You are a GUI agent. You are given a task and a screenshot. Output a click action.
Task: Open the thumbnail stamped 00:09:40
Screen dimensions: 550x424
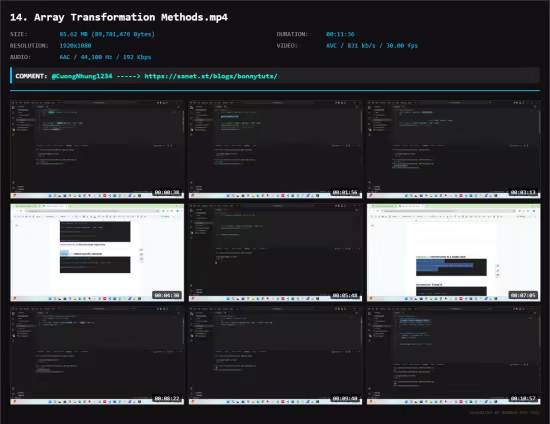275,356
